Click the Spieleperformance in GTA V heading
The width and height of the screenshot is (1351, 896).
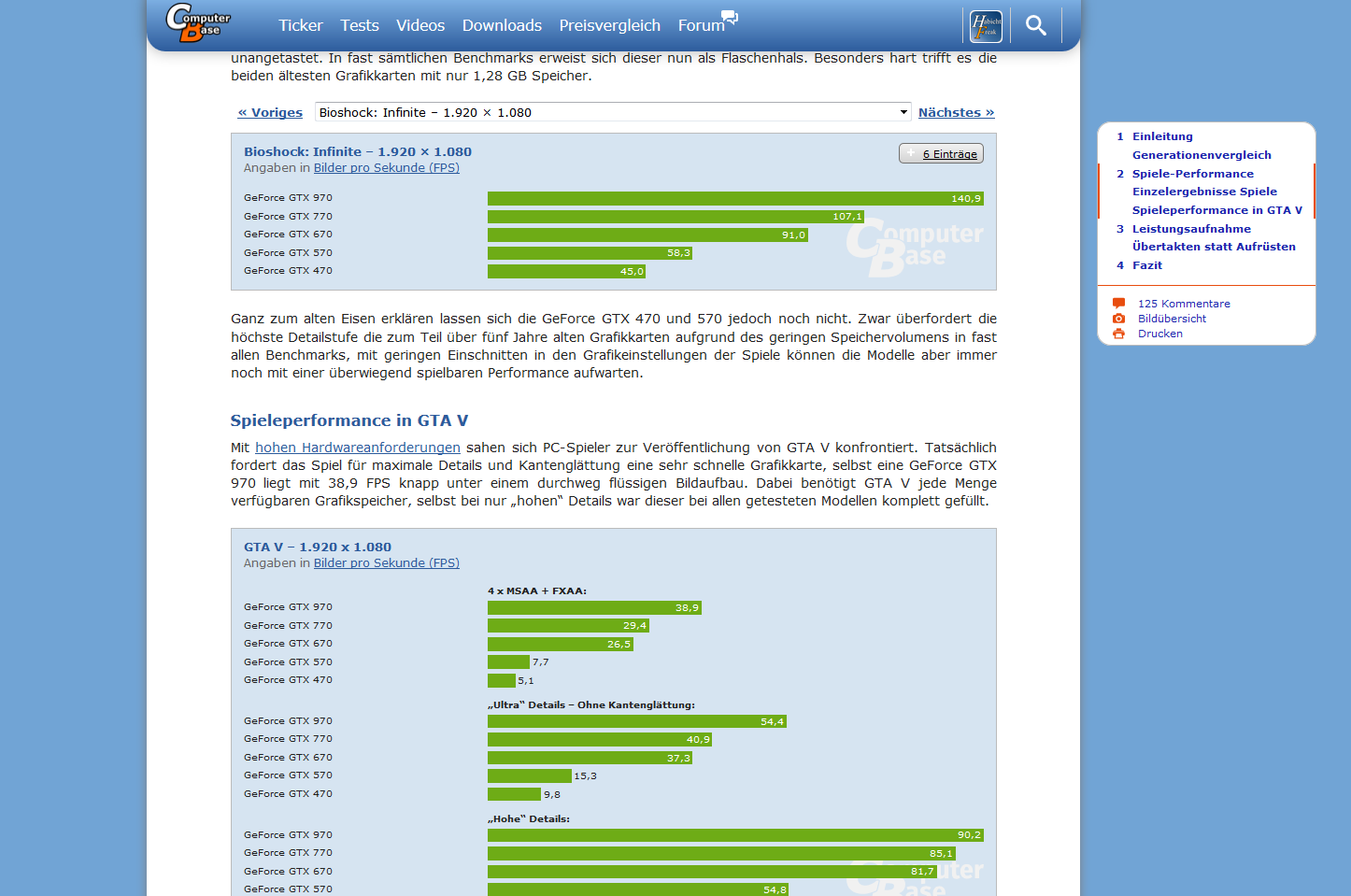click(x=349, y=420)
